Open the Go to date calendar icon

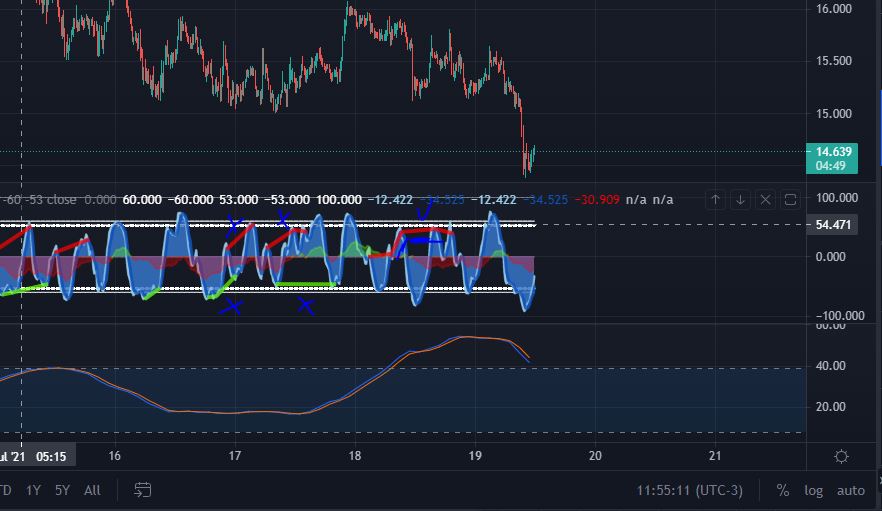tap(142, 490)
